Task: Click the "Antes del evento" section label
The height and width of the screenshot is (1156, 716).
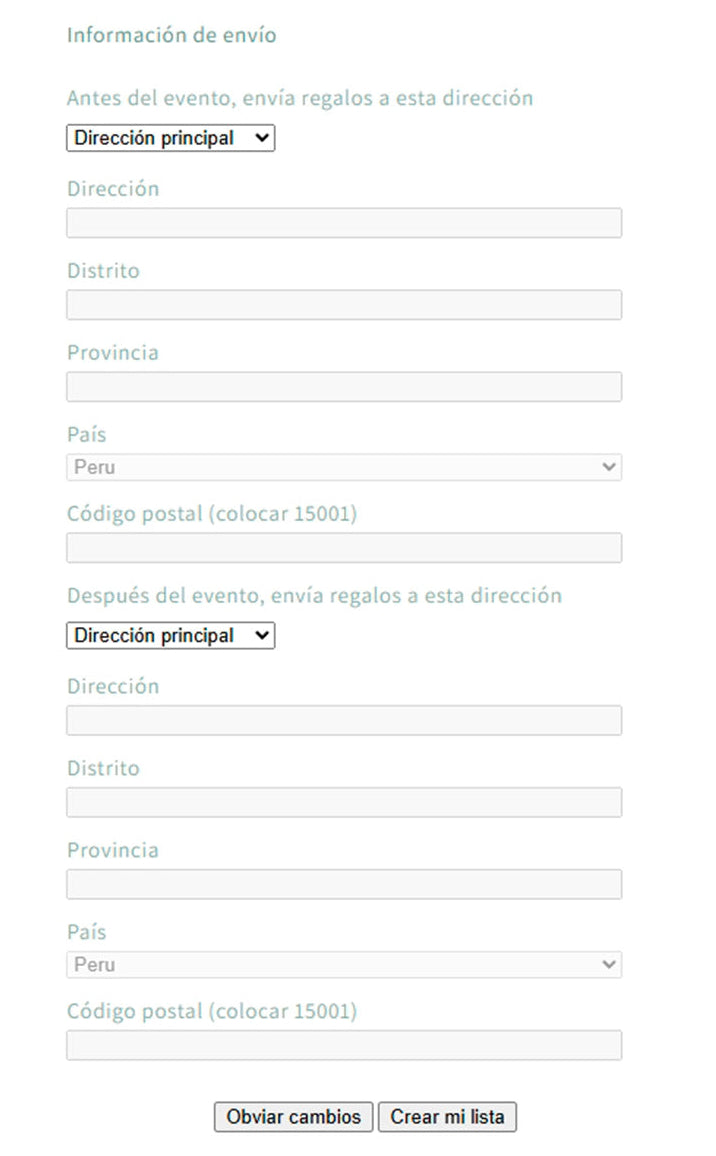Action: (299, 98)
